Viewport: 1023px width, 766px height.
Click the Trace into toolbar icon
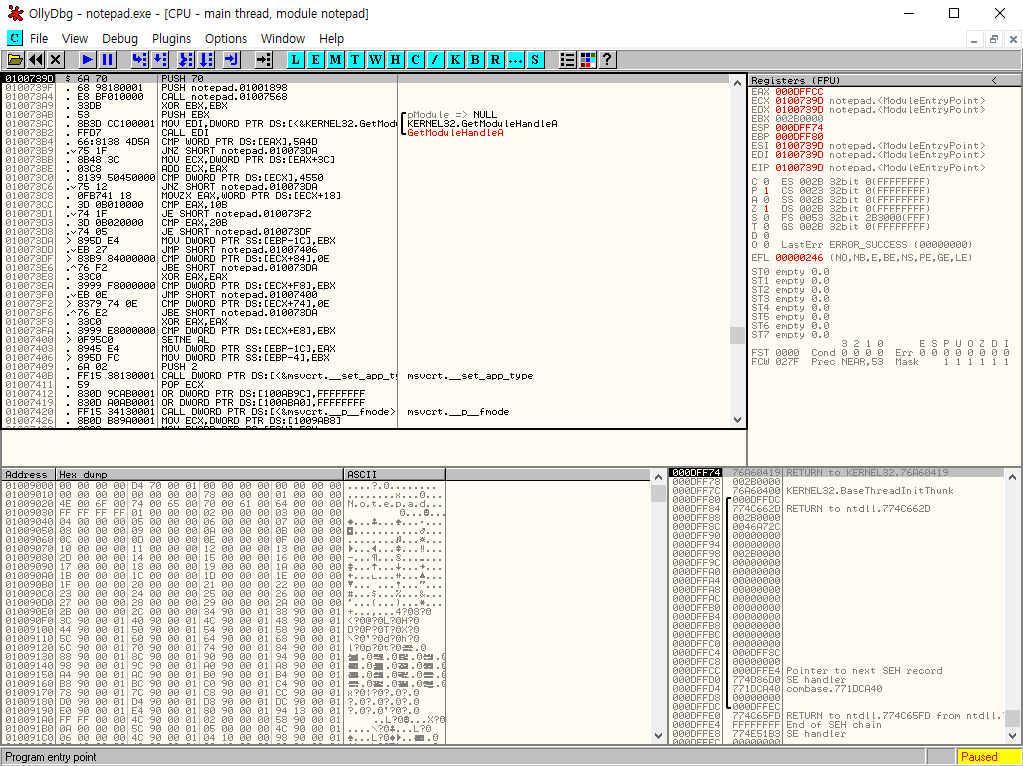pyautogui.click(x=186, y=60)
